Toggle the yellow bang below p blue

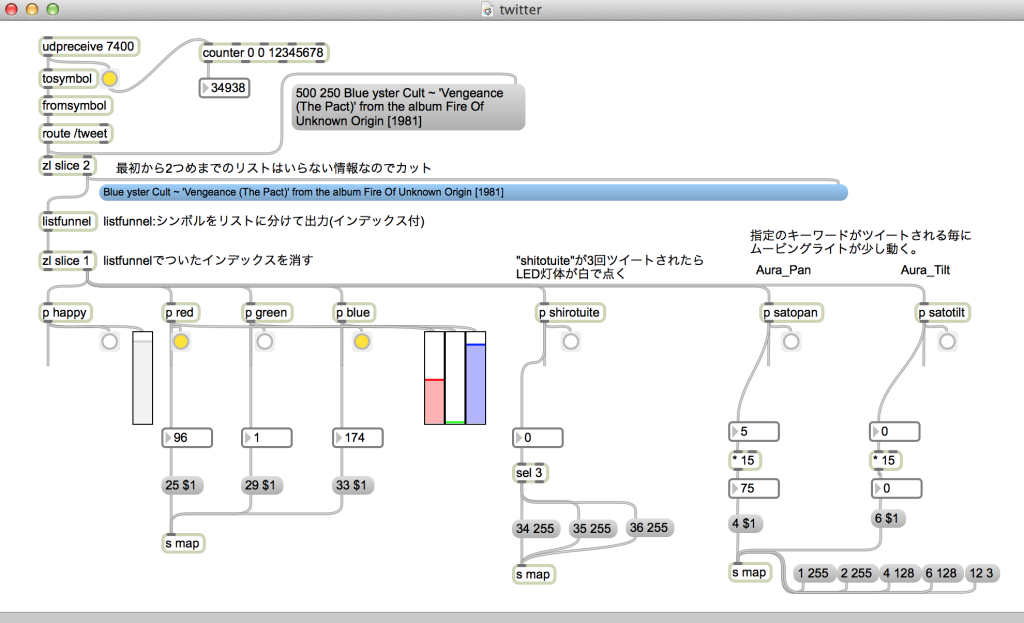[x=361, y=341]
